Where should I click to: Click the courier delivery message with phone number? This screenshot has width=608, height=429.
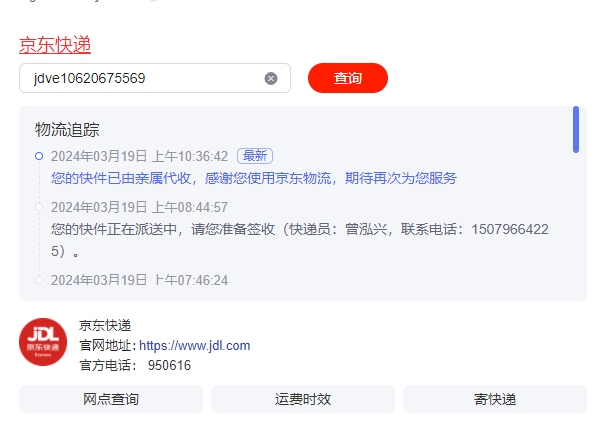(x=299, y=240)
